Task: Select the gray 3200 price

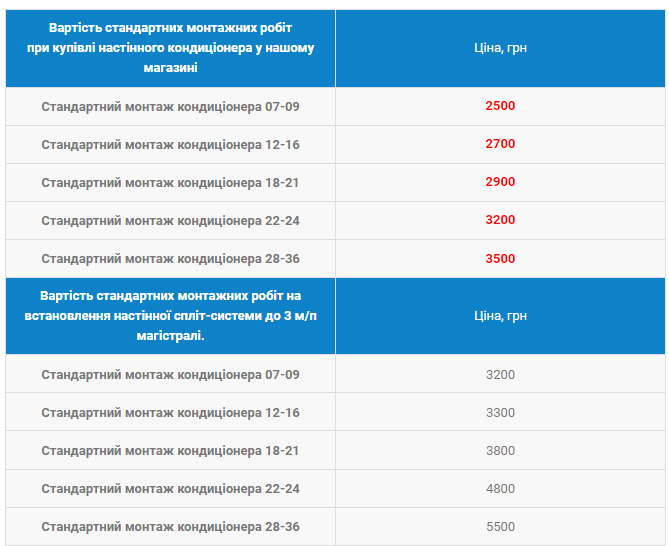Action: (x=500, y=375)
